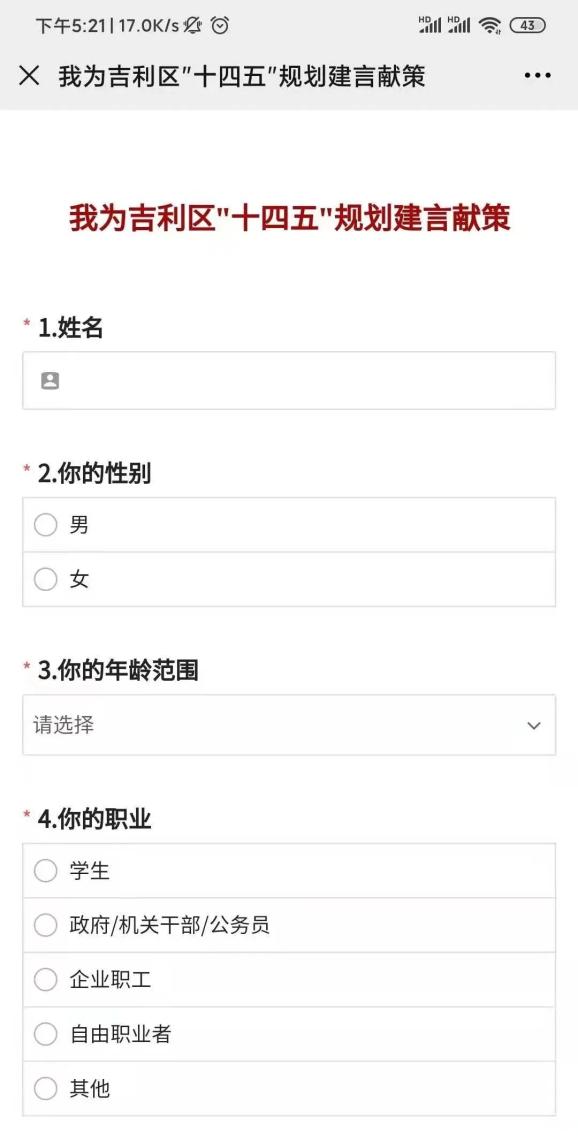Choose 政府/机关干部/公务员 occupation
The width and height of the screenshot is (578, 1140).
tap(289, 926)
